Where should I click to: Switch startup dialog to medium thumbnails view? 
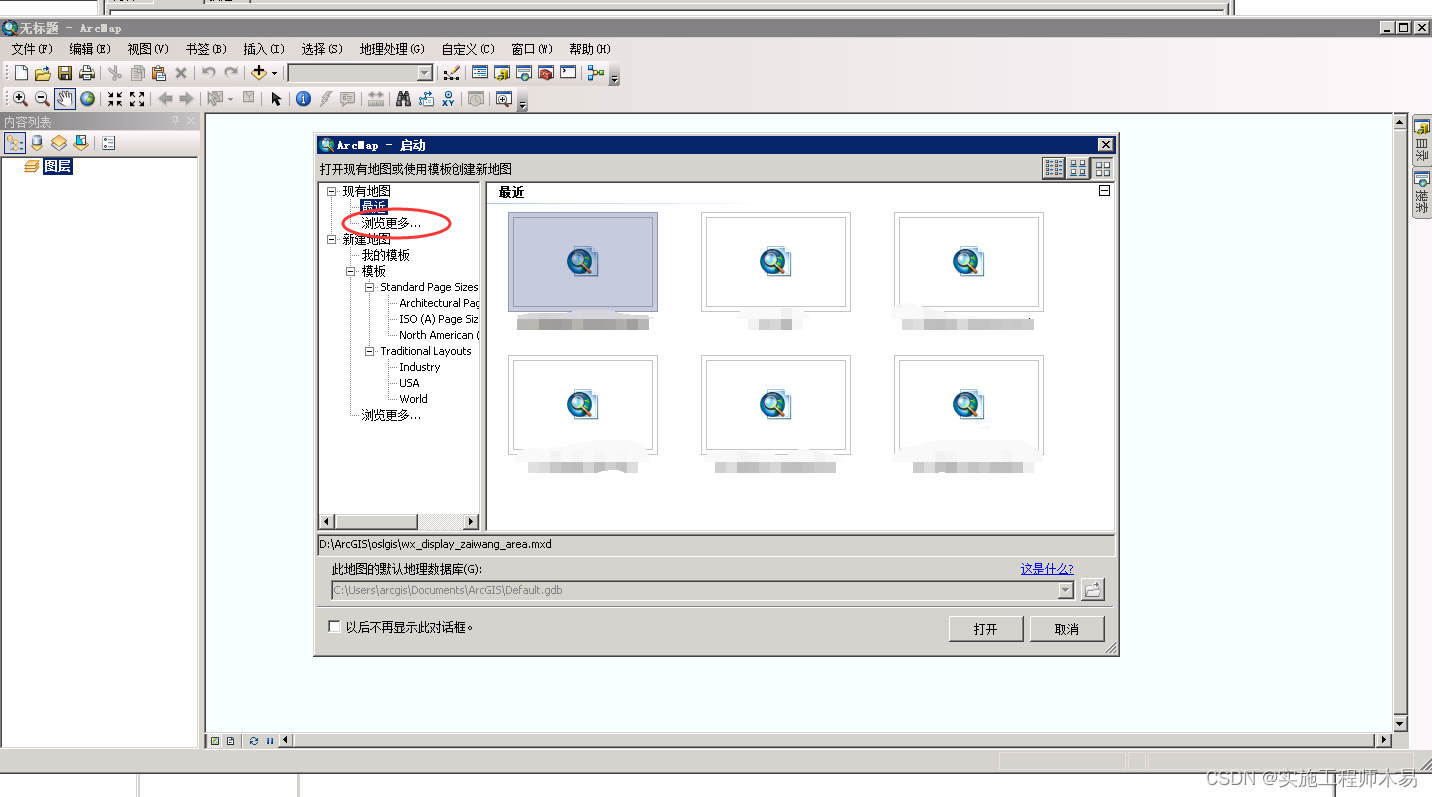[1078, 168]
